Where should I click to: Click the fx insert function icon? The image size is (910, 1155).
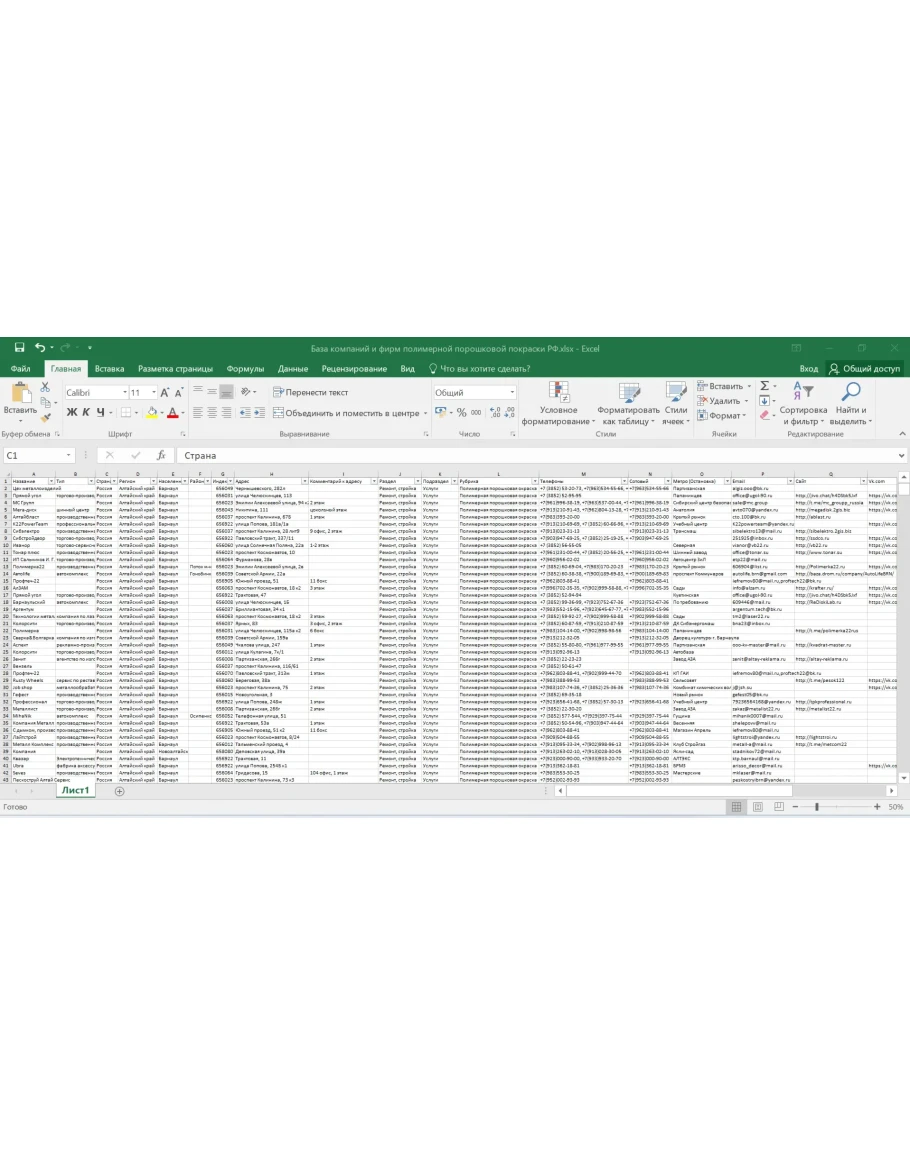tap(161, 455)
